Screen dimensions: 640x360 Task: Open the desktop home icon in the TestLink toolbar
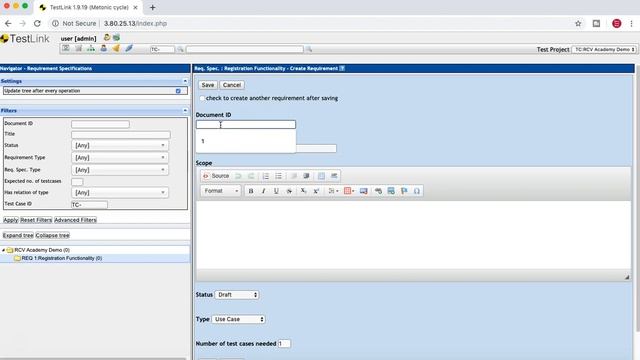[66, 49]
